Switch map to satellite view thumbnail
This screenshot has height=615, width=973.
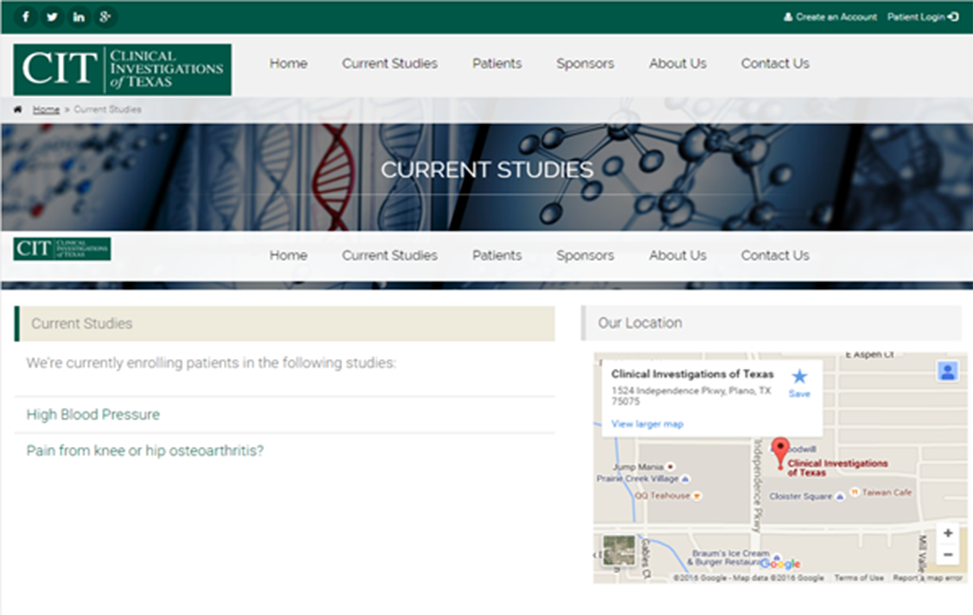tap(618, 552)
